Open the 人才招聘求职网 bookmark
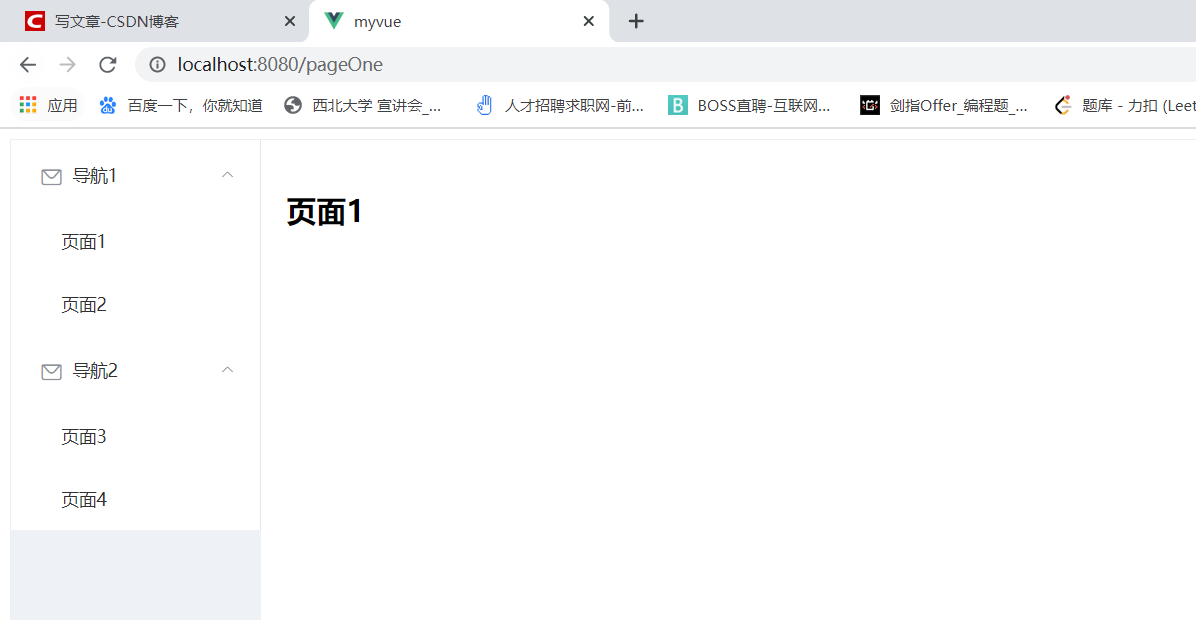The width and height of the screenshot is (1196, 620). pos(560,105)
